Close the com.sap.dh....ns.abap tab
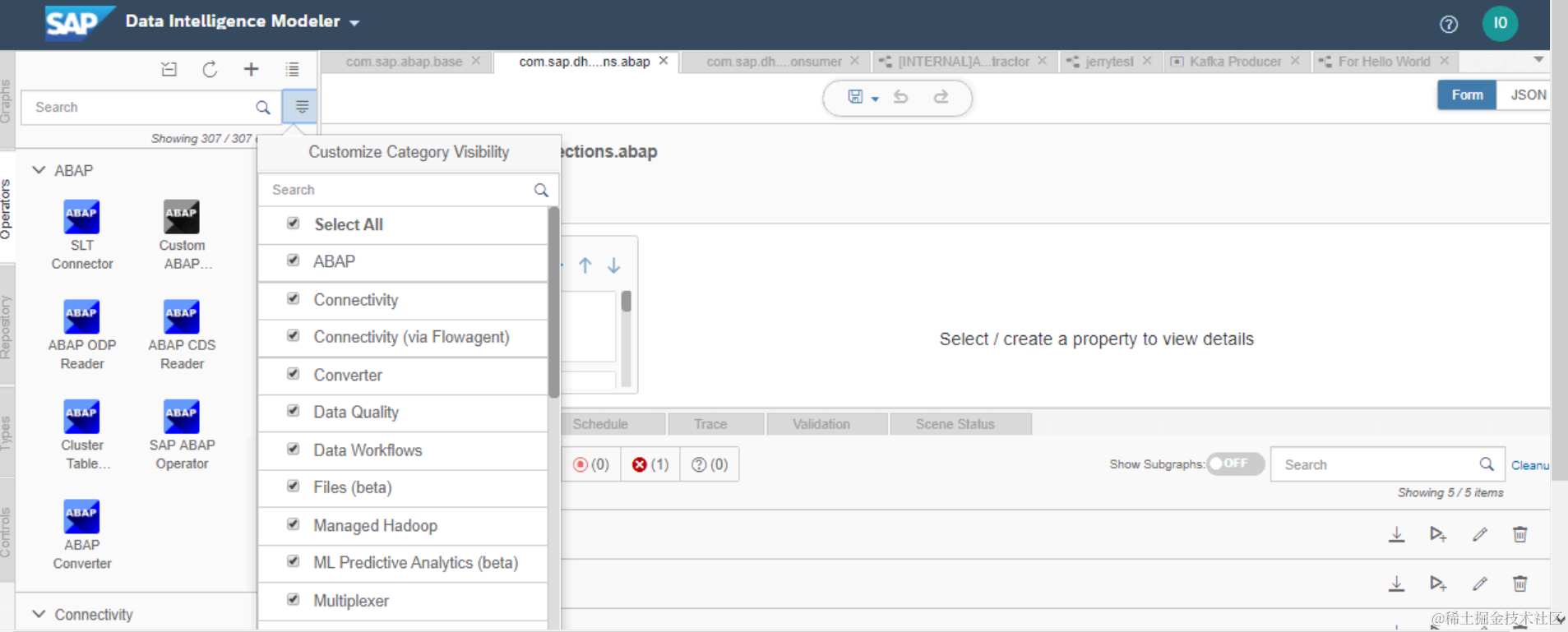The width and height of the screenshot is (1568, 632). (x=664, y=61)
